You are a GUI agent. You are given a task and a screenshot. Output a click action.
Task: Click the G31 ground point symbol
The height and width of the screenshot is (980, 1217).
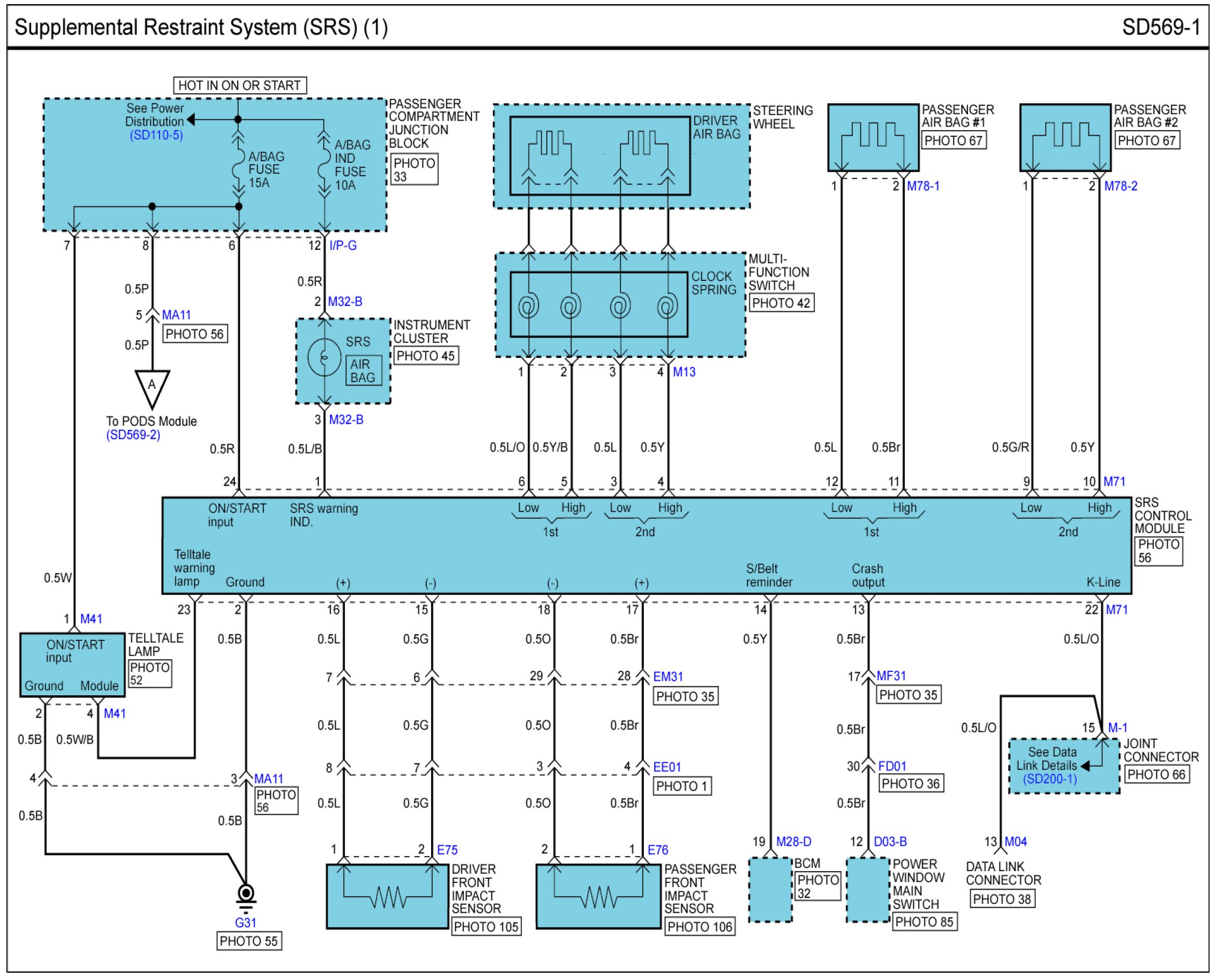point(246,896)
